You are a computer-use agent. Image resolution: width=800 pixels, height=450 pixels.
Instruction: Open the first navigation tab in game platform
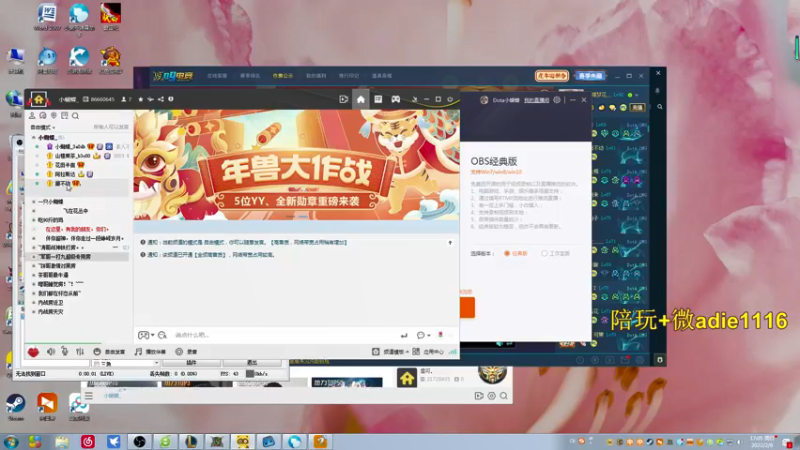coord(217,76)
